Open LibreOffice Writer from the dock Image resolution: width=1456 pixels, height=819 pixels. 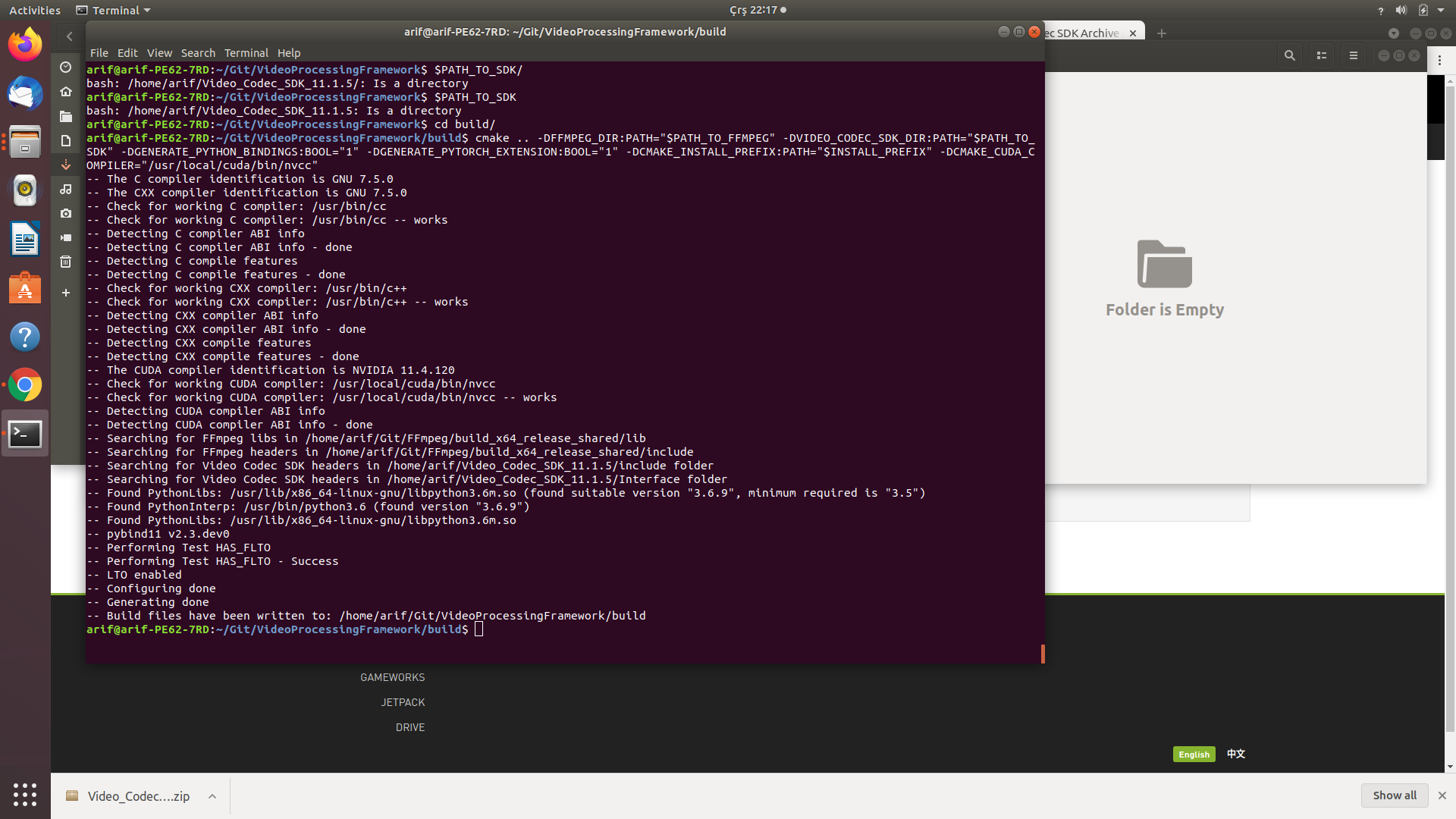(25, 239)
